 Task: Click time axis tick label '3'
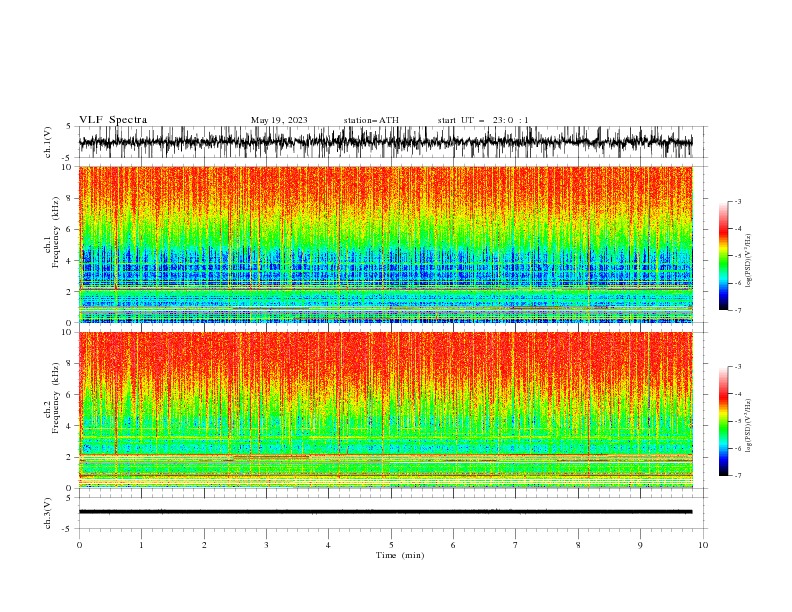click(x=266, y=545)
